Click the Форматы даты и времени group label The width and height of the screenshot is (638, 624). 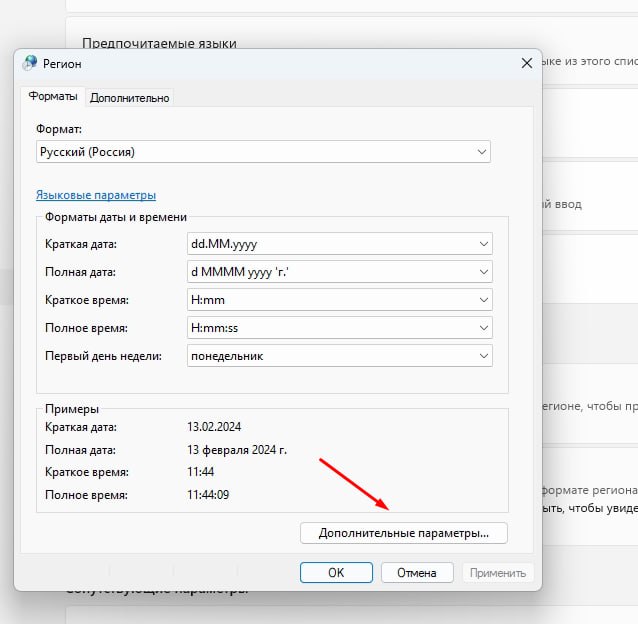pos(116,217)
